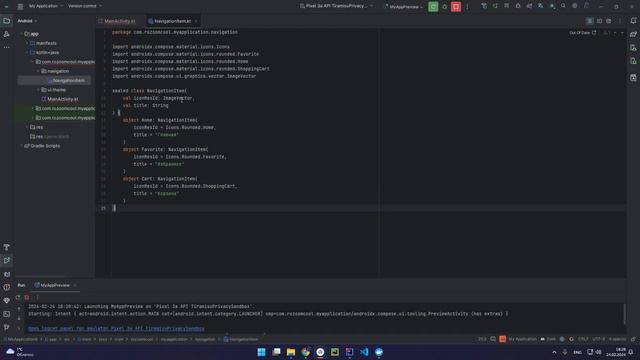640x360 pixels.
Task: Open the My Application project dropdown
Action: click(x=46, y=6)
